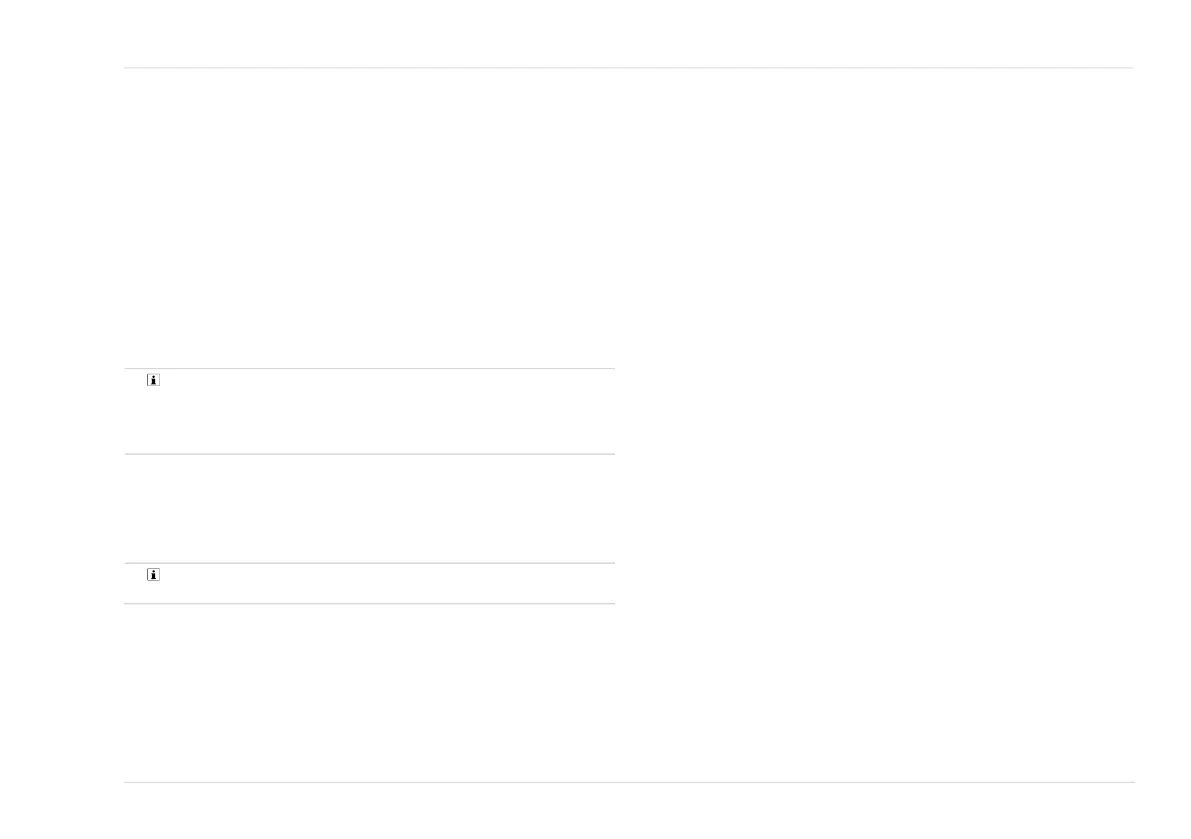The height and width of the screenshot is (839, 1191).
Task: Click blank area below the lower note box
Action: pos(368,690)
